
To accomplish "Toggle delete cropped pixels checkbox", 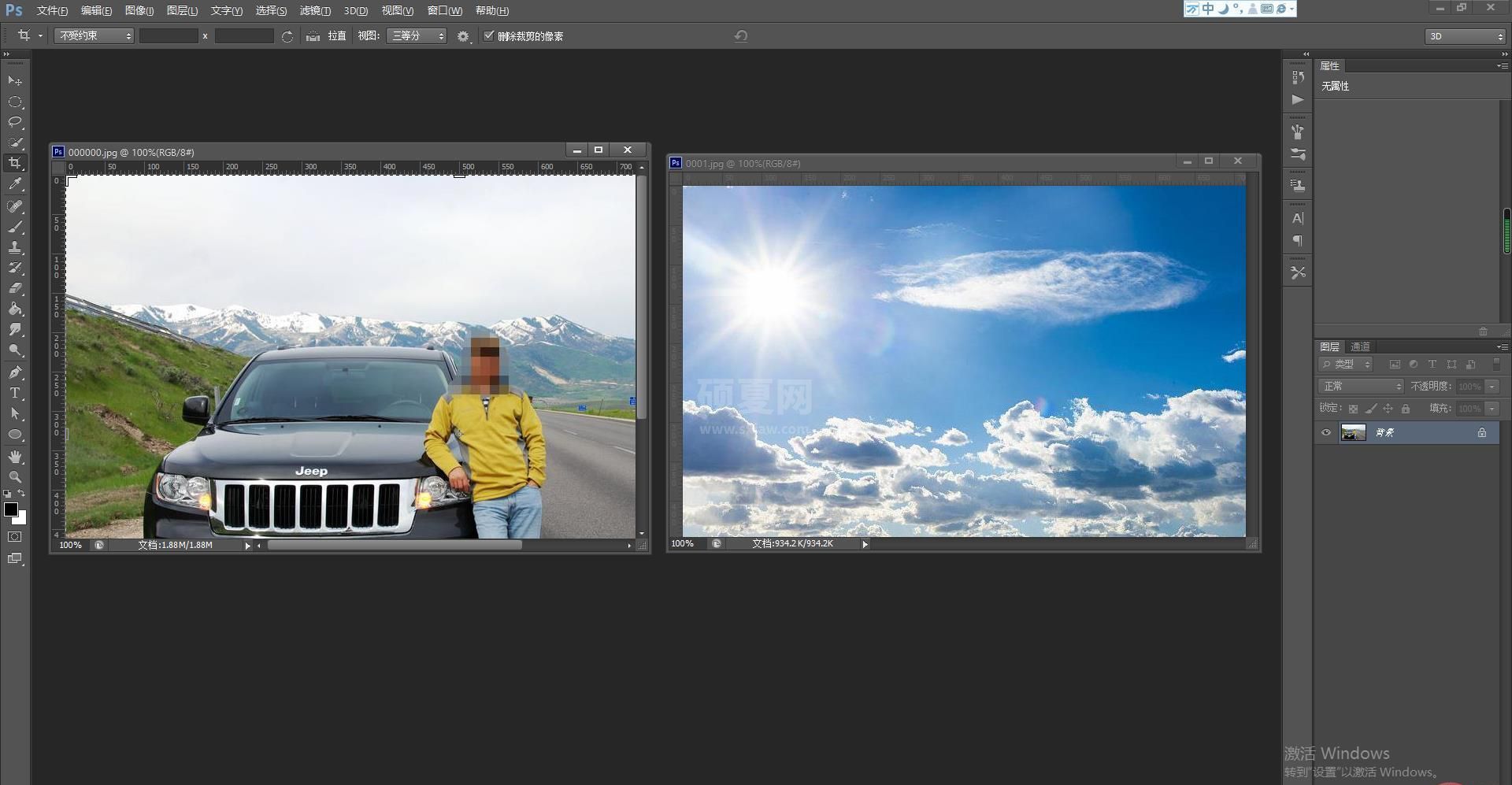I will (x=488, y=35).
